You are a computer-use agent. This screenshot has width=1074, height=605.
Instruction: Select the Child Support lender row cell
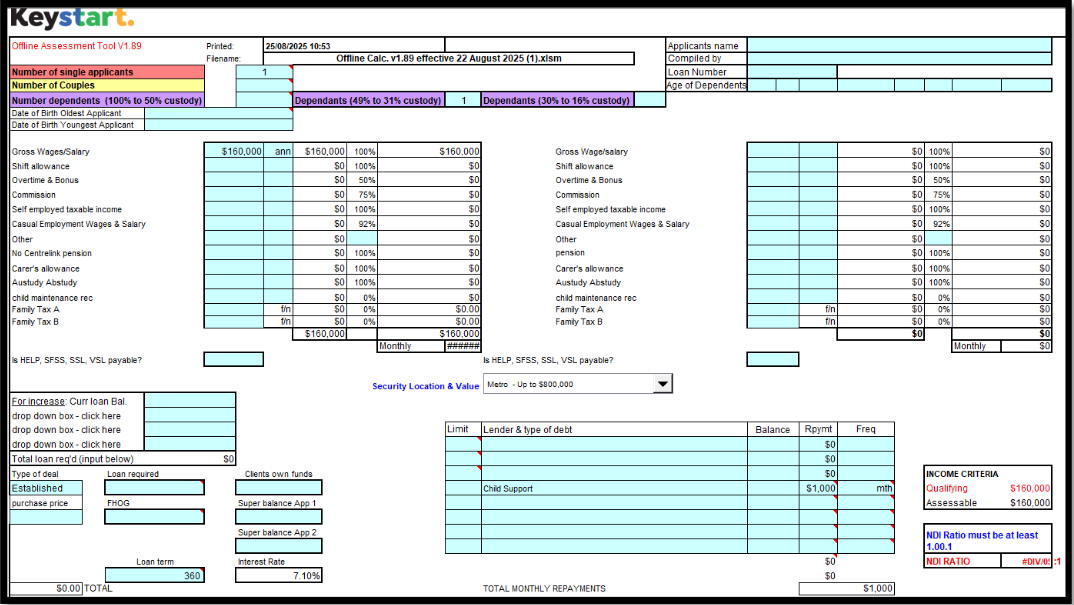coord(614,488)
